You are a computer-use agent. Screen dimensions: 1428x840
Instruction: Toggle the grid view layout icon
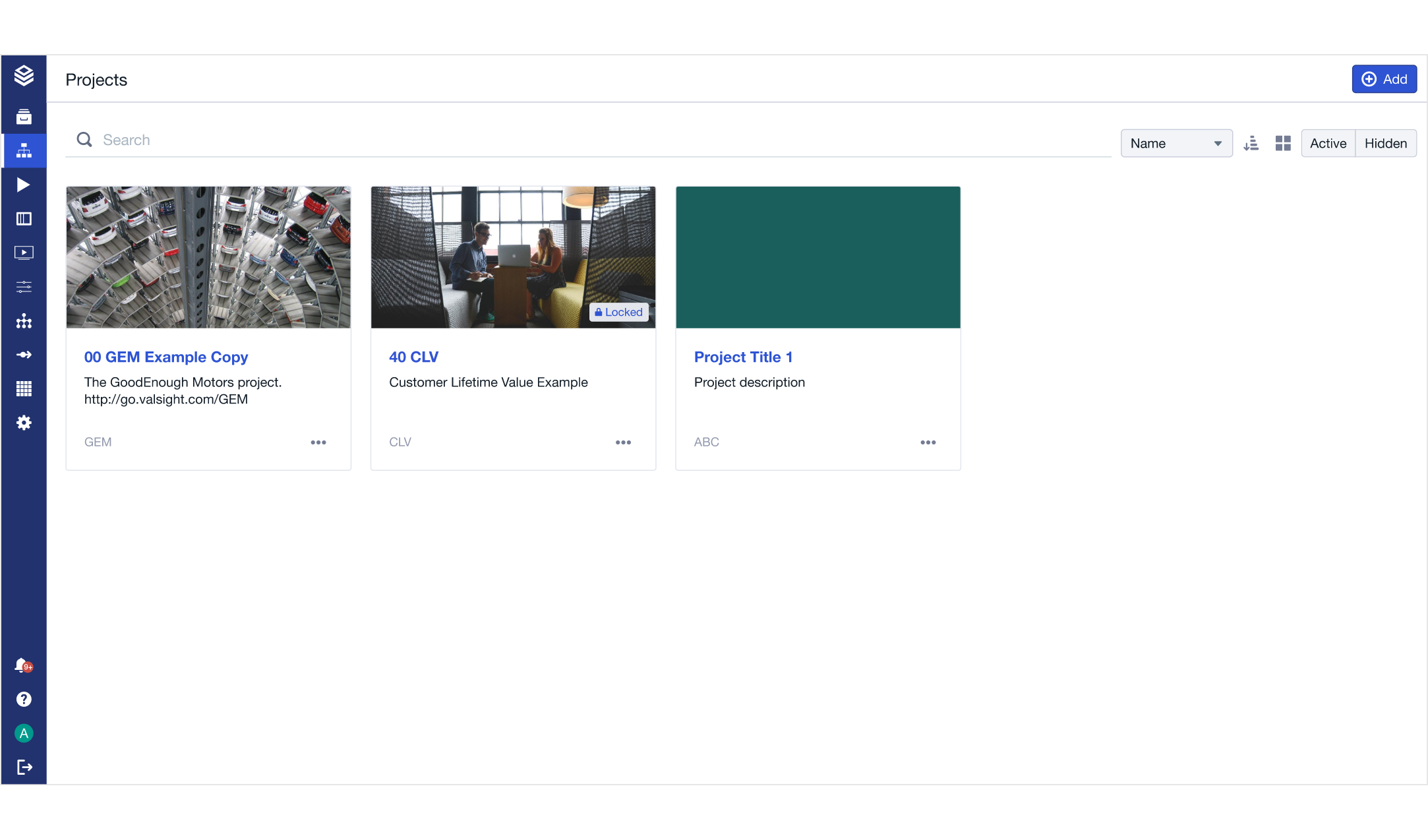[1283, 143]
